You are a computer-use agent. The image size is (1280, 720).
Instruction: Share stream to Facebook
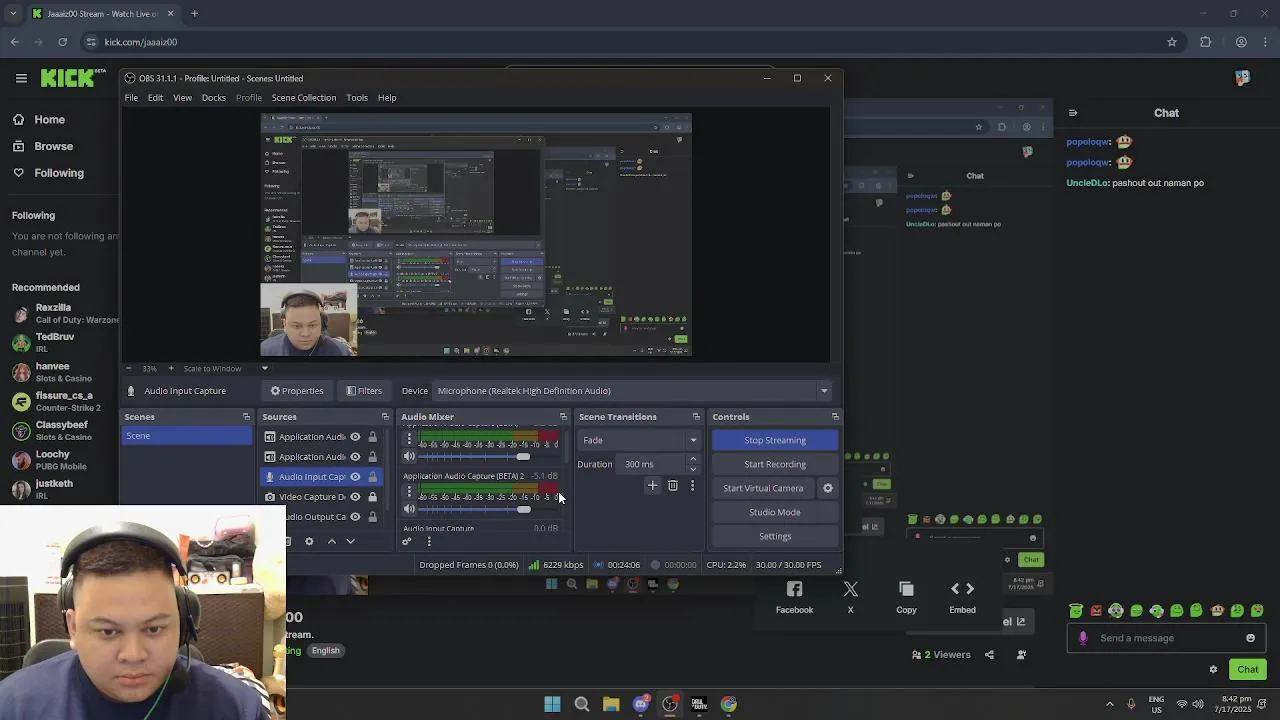(794, 598)
